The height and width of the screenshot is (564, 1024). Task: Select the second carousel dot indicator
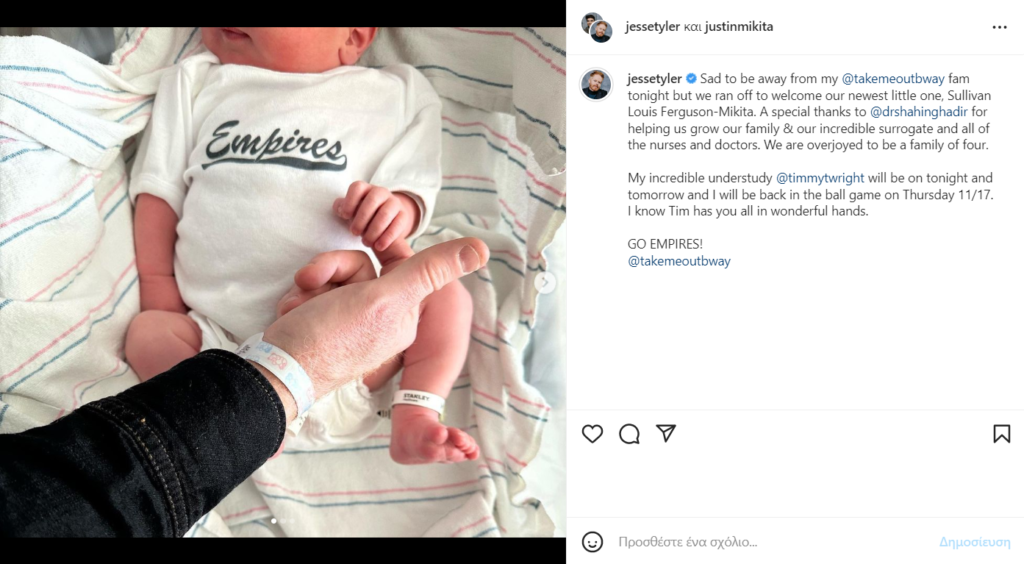(283, 521)
